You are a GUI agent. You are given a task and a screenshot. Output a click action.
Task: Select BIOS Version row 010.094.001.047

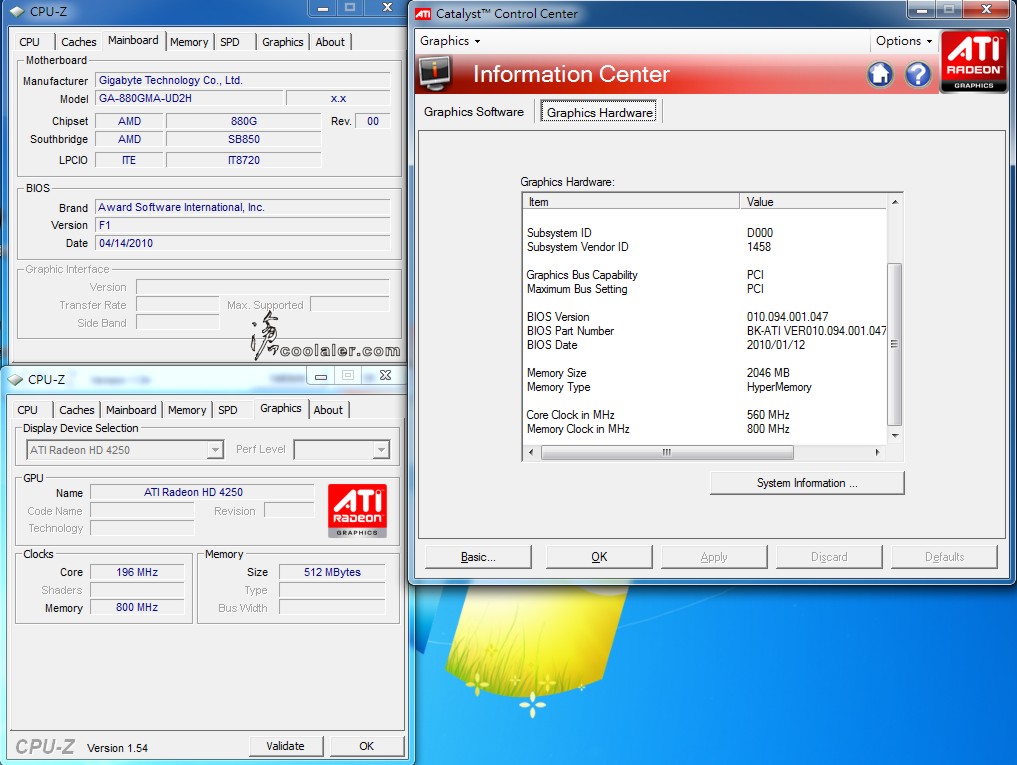point(705,317)
